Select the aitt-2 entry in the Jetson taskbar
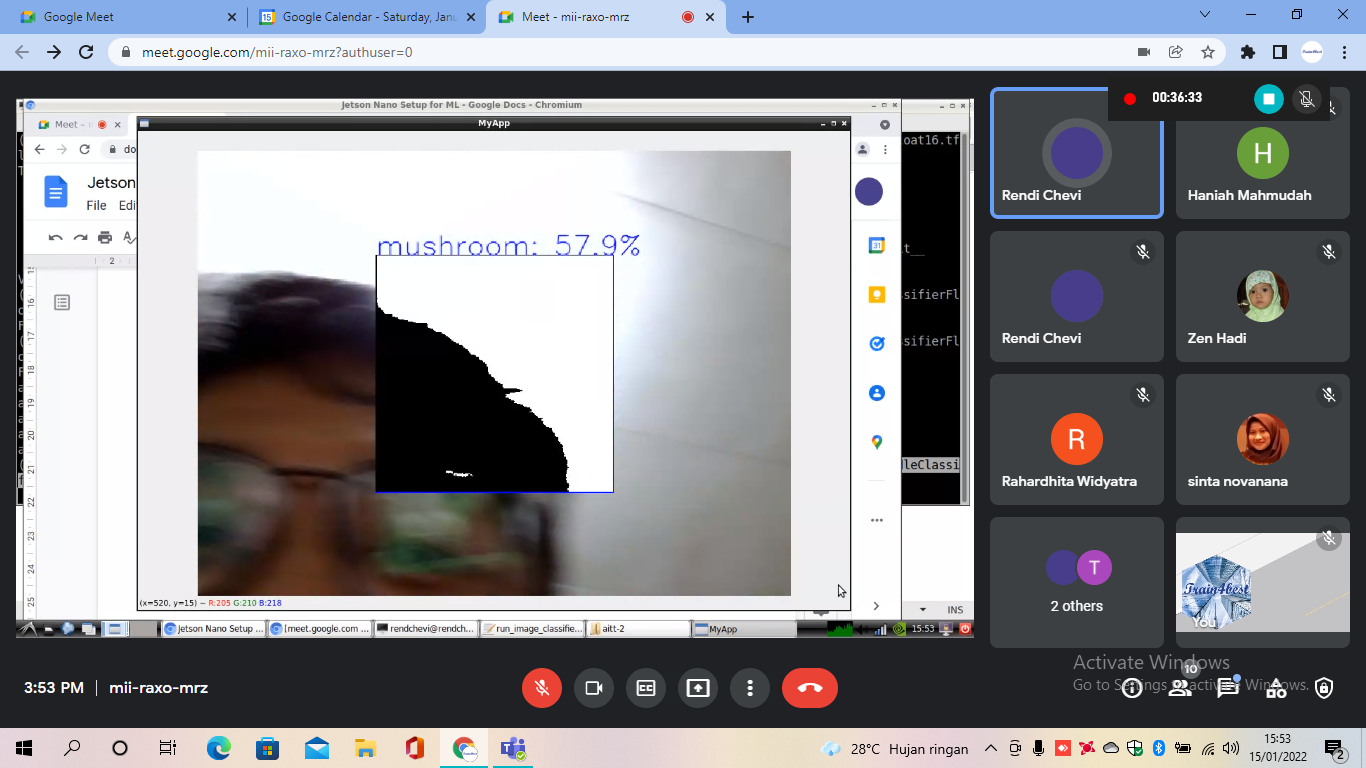 pos(638,629)
